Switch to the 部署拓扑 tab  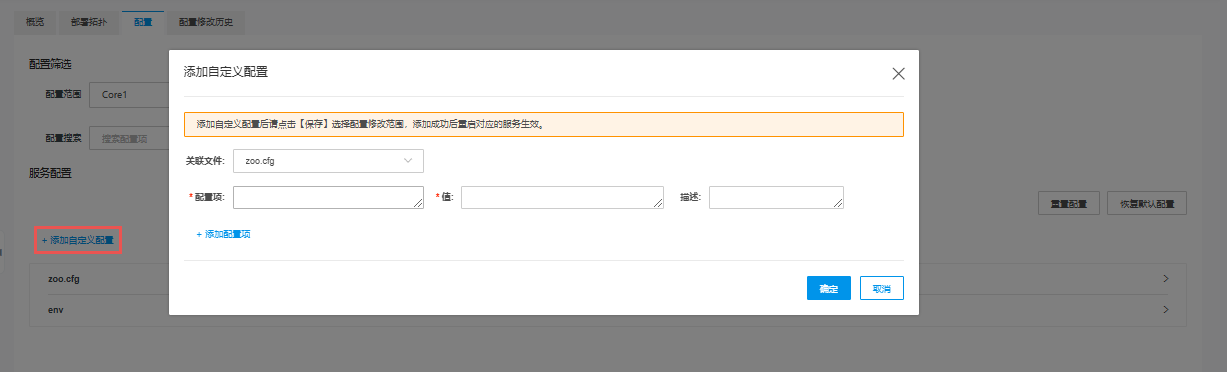[x=89, y=21]
